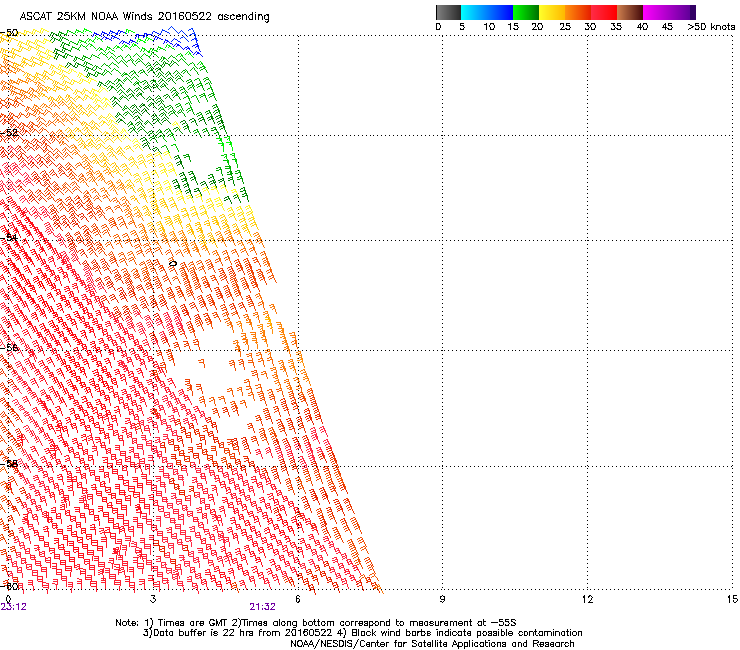Image resolution: width=740 pixels, height=650 pixels.
Task: Click the blue 10-15 knots legend segment
Action: pyautogui.click(x=500, y=12)
